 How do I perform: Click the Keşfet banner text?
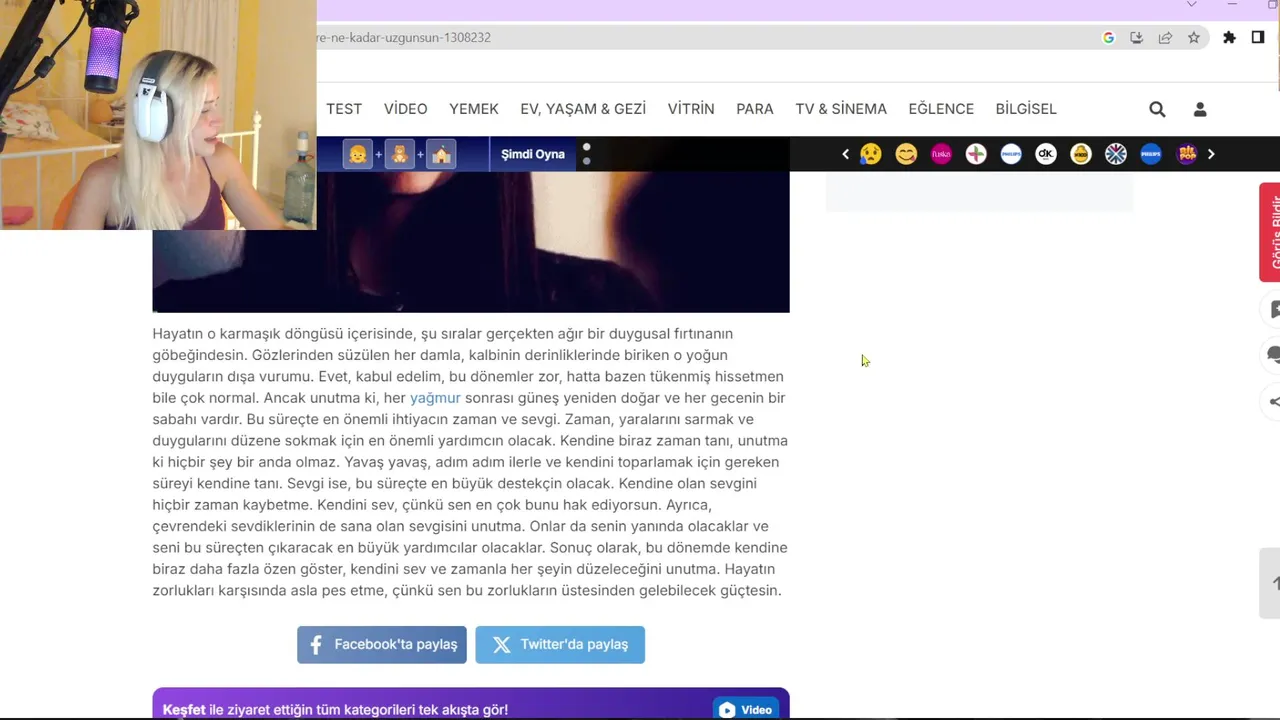click(x=335, y=709)
